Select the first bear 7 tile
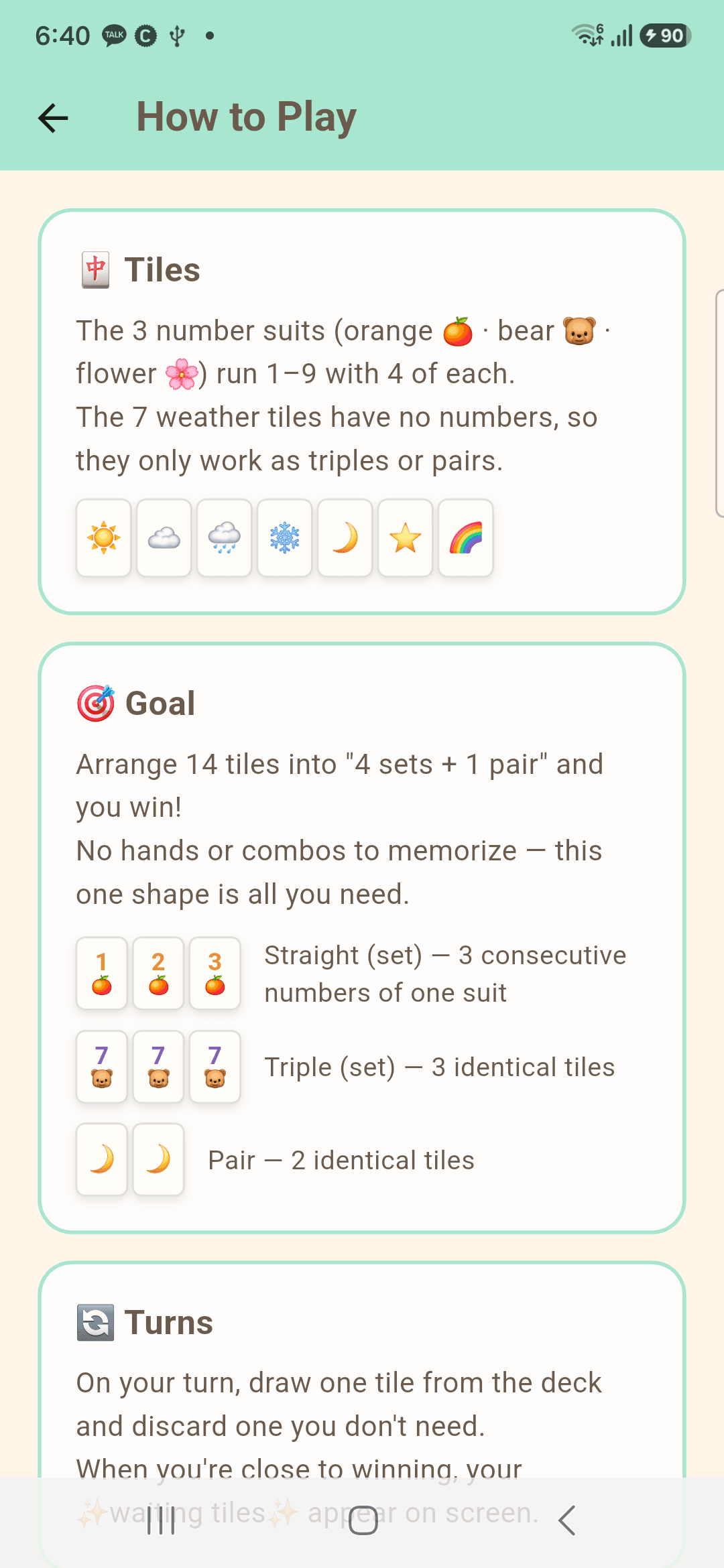The width and height of the screenshot is (724, 1568). pyautogui.click(x=102, y=1066)
